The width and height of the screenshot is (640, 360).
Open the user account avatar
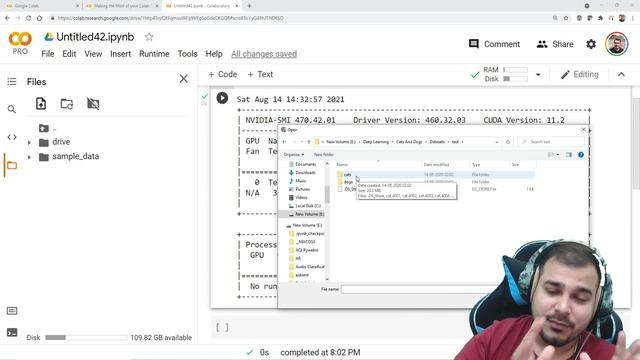(616, 44)
